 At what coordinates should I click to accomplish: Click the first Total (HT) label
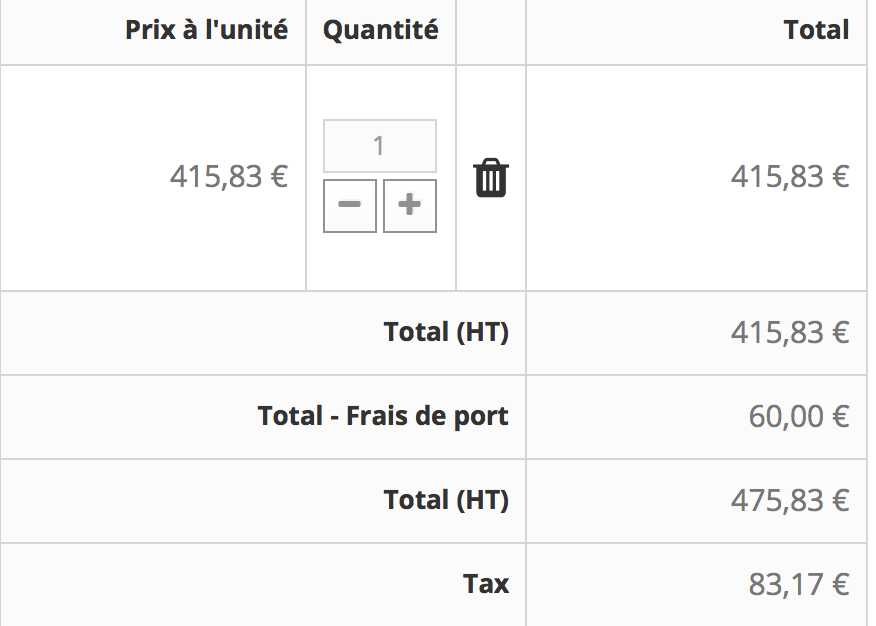click(446, 332)
